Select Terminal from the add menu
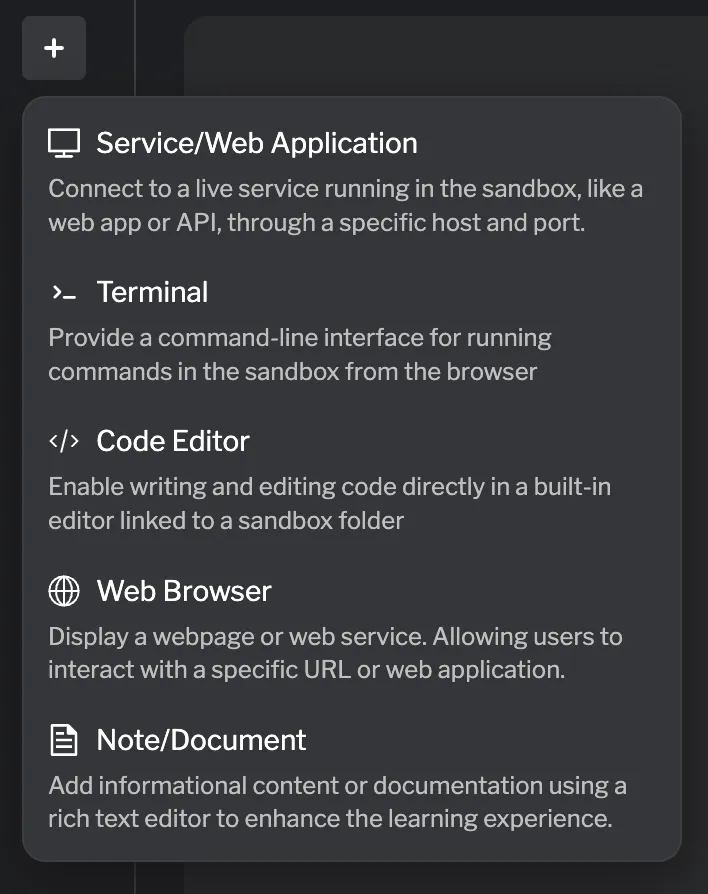The width and height of the screenshot is (708, 894). [x=152, y=292]
